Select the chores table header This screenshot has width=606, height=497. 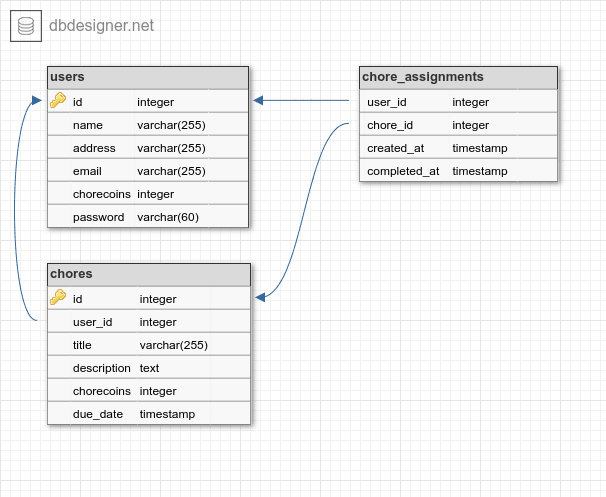coord(149,274)
